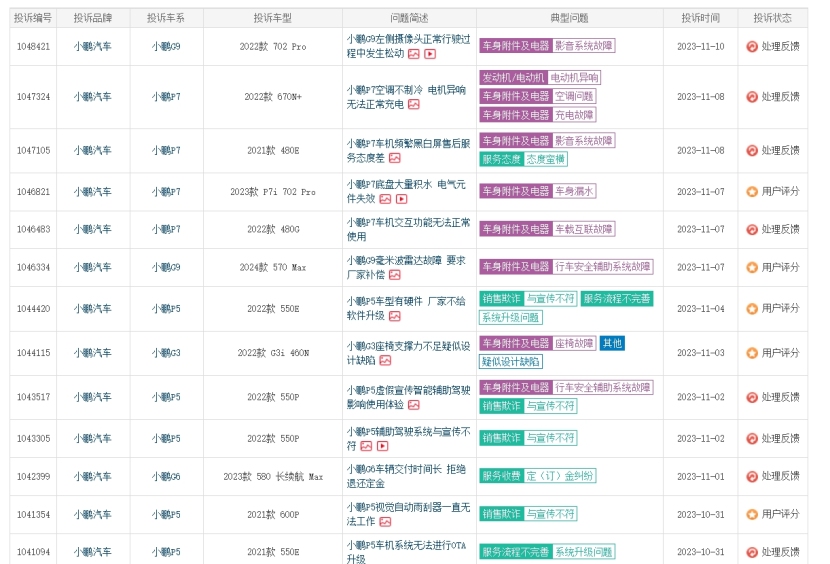Click orange 用户评分 status icon for 1046821
Screen dimensions: 830x564
(x=752, y=192)
